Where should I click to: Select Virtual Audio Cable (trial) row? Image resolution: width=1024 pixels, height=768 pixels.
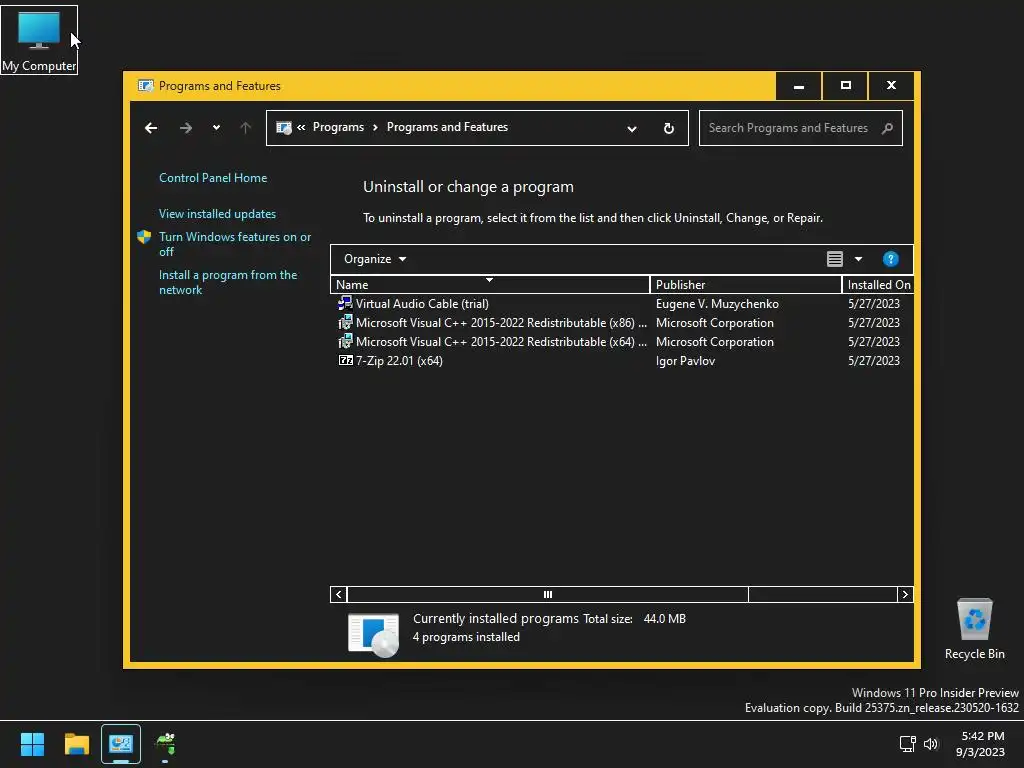(621, 304)
